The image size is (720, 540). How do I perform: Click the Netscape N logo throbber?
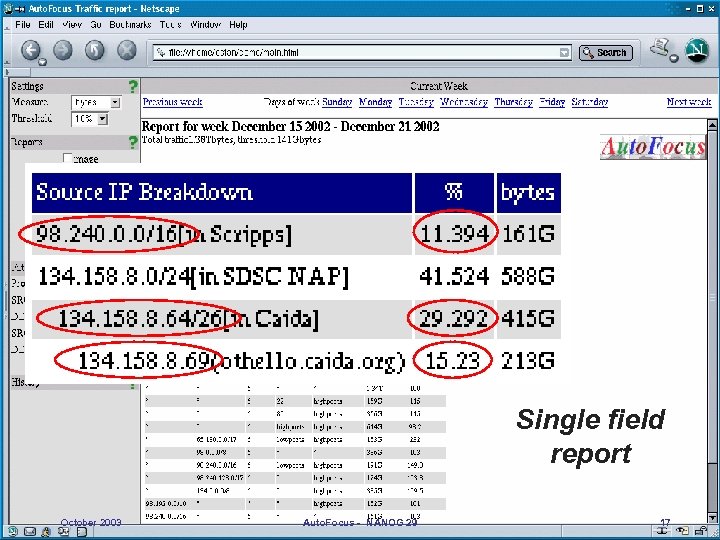[697, 51]
